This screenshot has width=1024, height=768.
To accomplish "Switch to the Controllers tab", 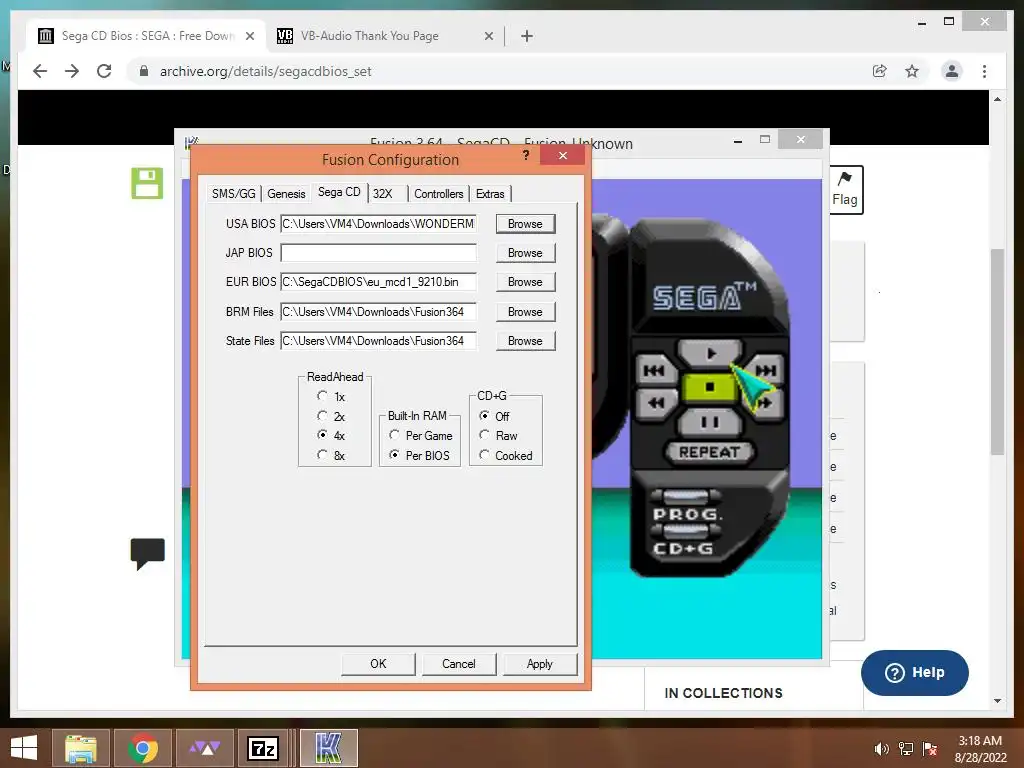I will click(438, 194).
